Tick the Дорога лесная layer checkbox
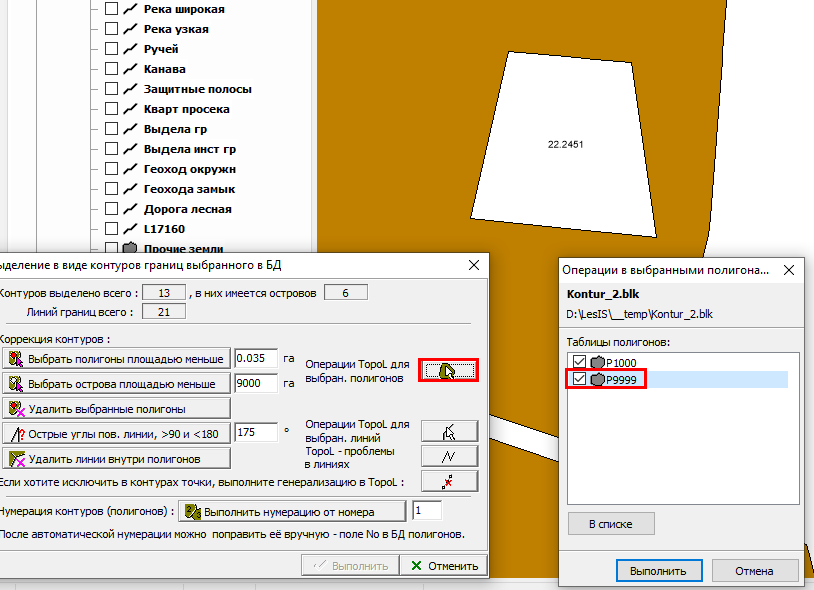Screen dimensions: 814x590 tap(111, 209)
